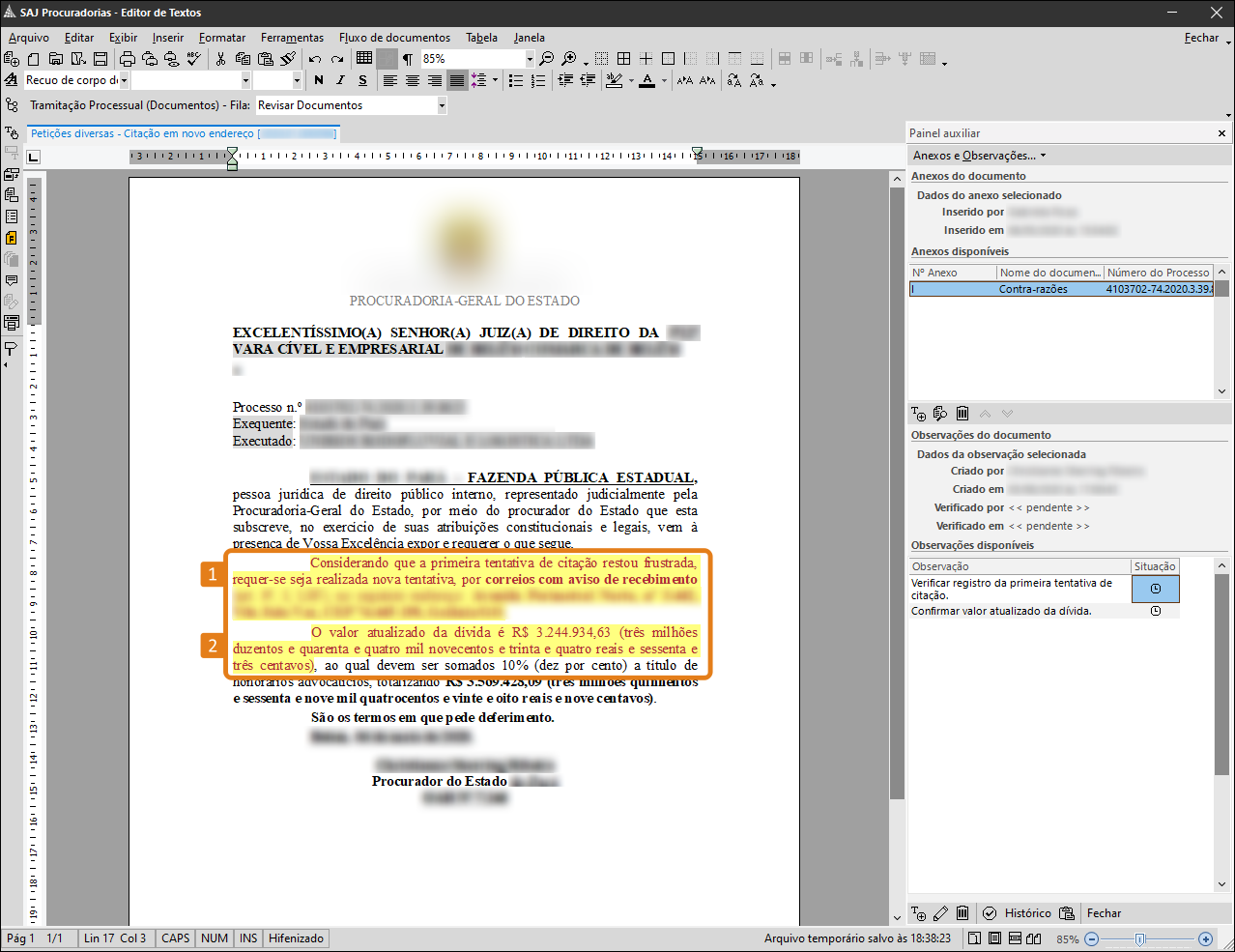
Task: Toggle italic formatting
Action: coord(340,80)
